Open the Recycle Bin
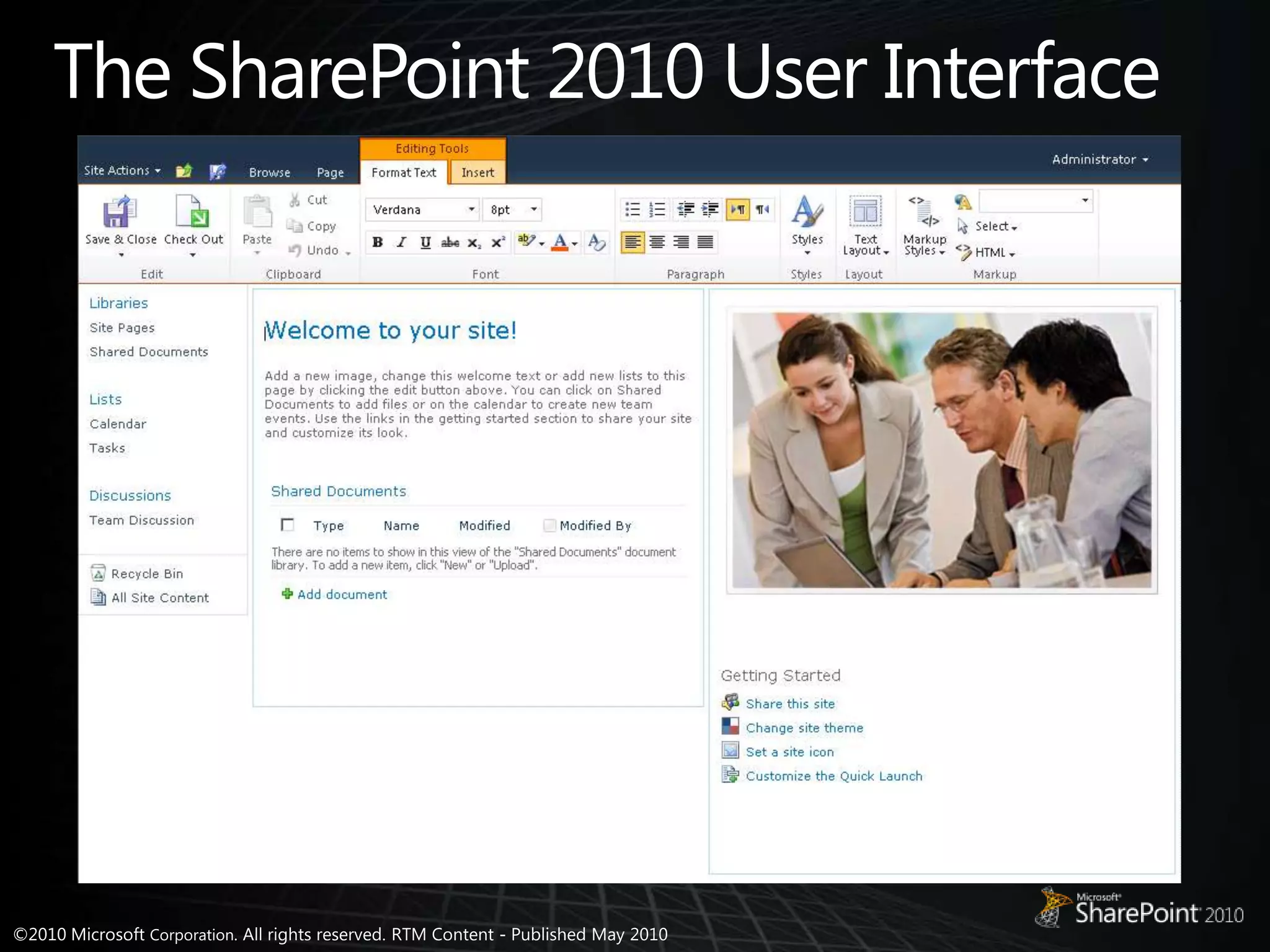This screenshot has height=952, width=1270. click(147, 574)
